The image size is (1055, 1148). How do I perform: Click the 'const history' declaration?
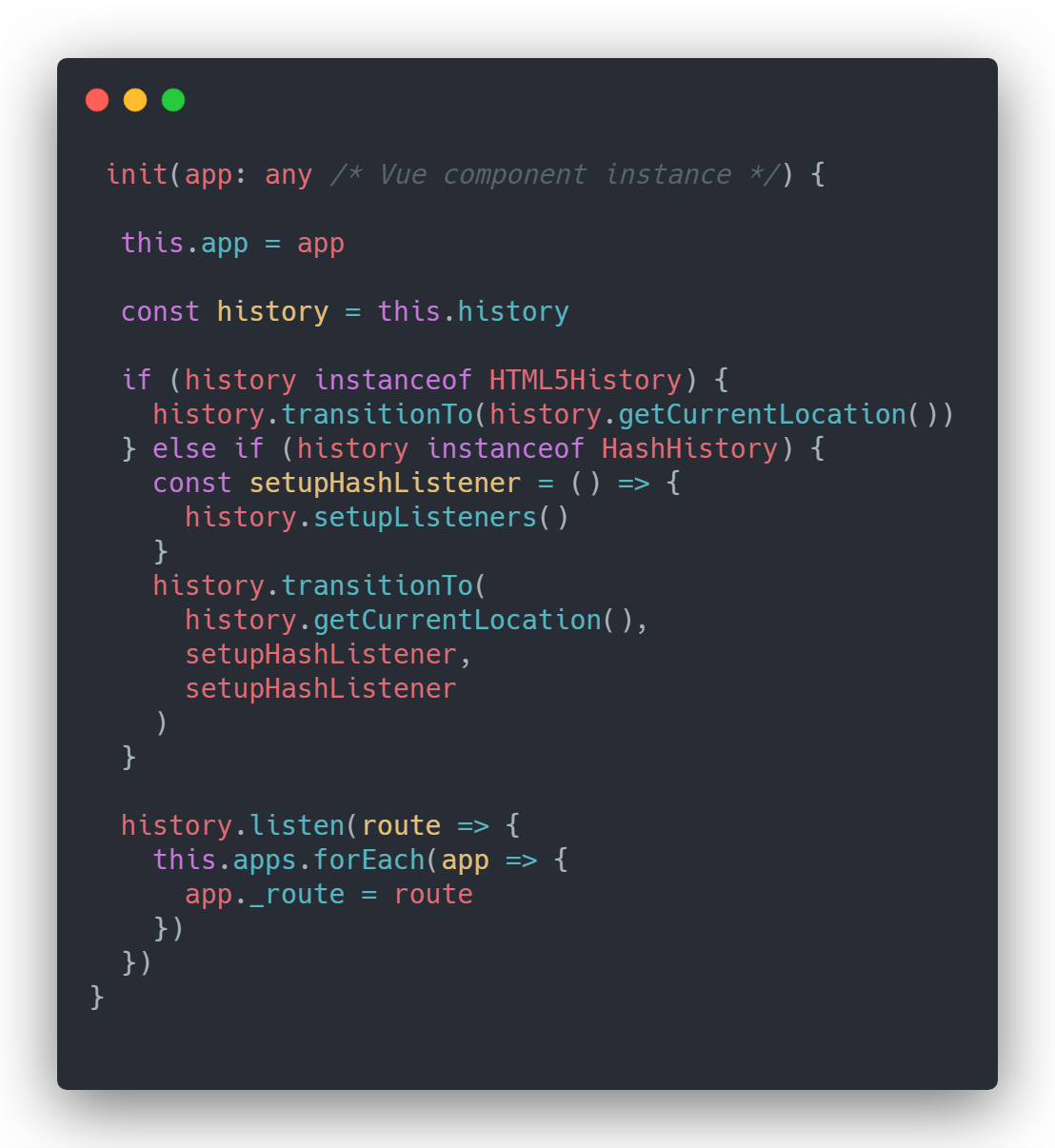pos(225,312)
